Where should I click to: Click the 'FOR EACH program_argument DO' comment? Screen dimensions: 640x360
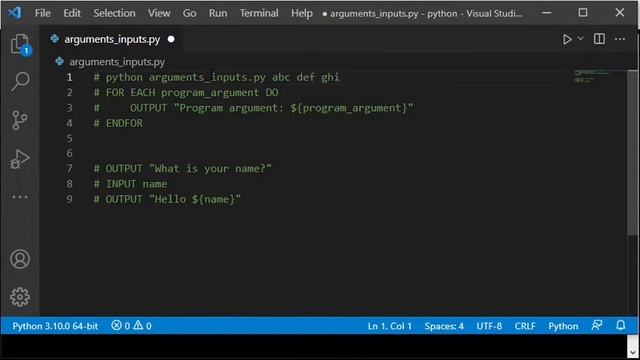pos(186,93)
